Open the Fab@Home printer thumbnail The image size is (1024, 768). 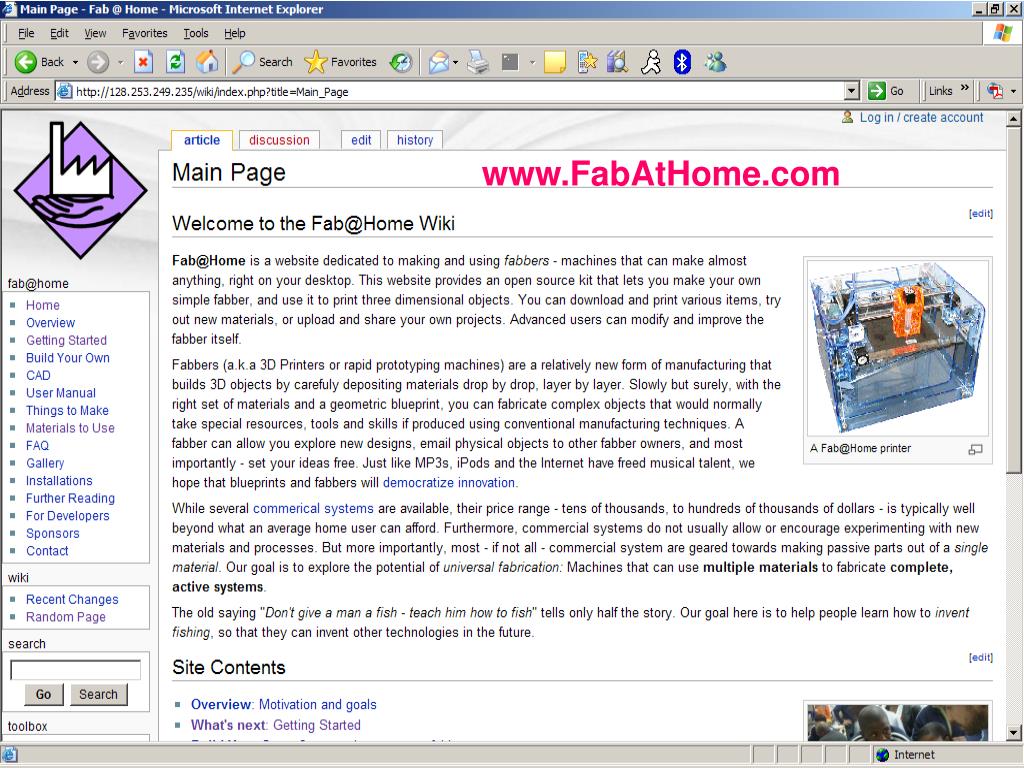pyautogui.click(x=898, y=348)
